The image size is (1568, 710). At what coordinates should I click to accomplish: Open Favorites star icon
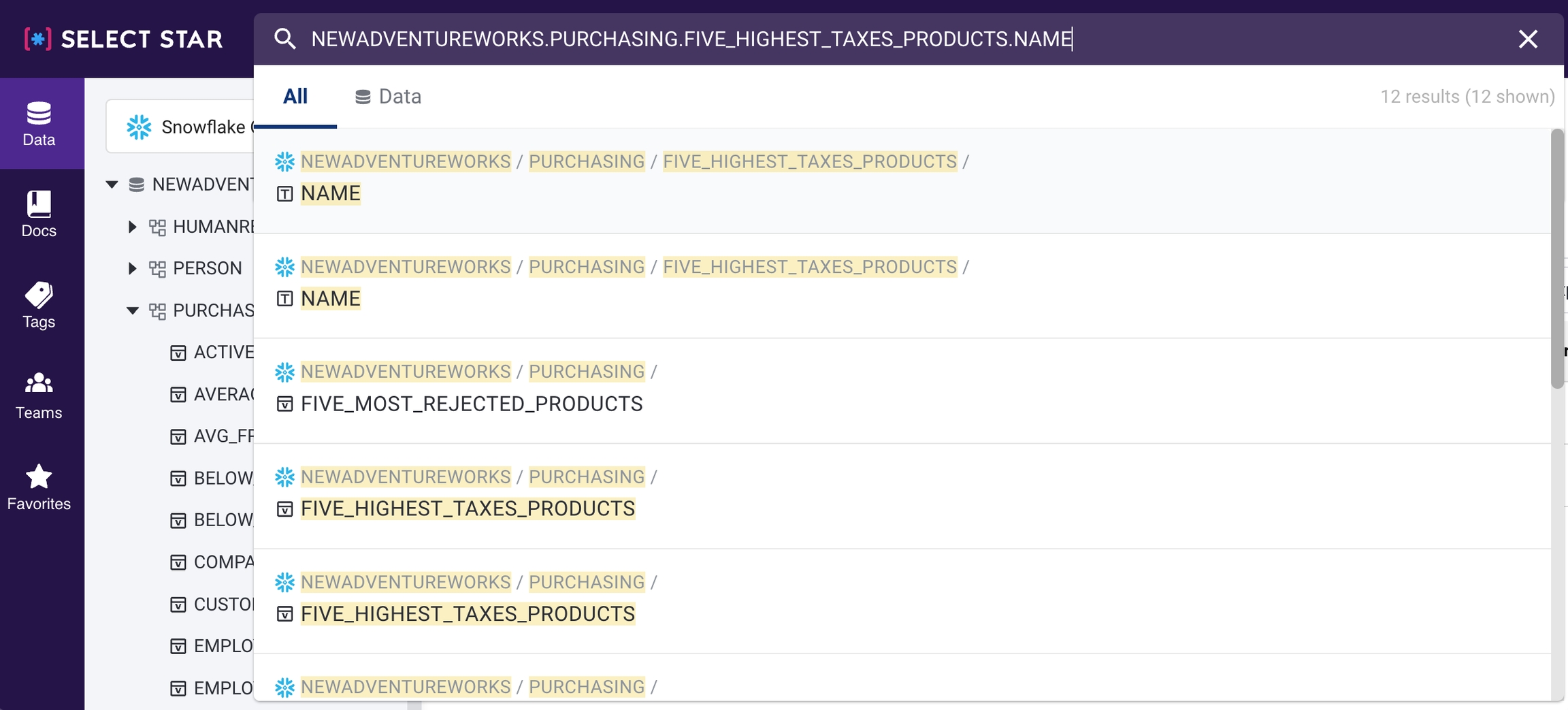pos(39,487)
